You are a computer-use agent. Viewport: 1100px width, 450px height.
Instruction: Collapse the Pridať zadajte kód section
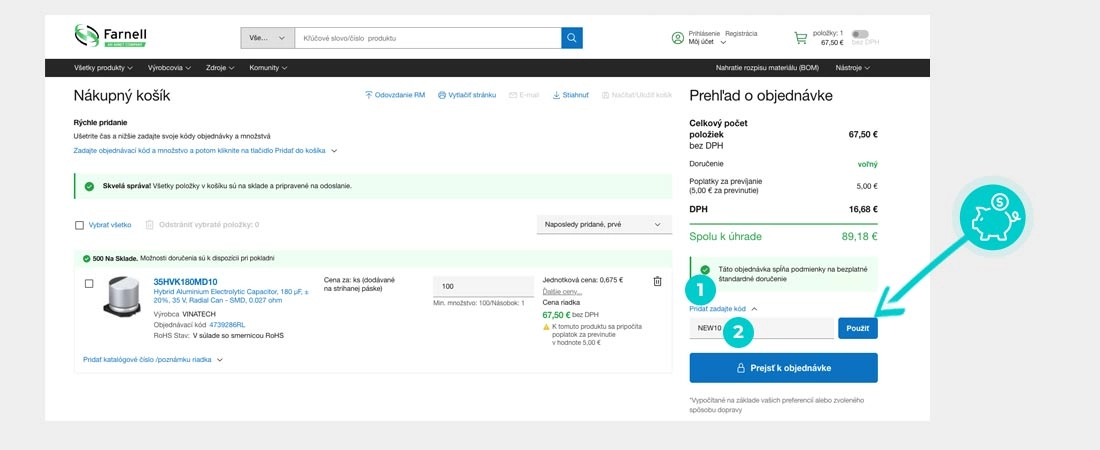723,308
